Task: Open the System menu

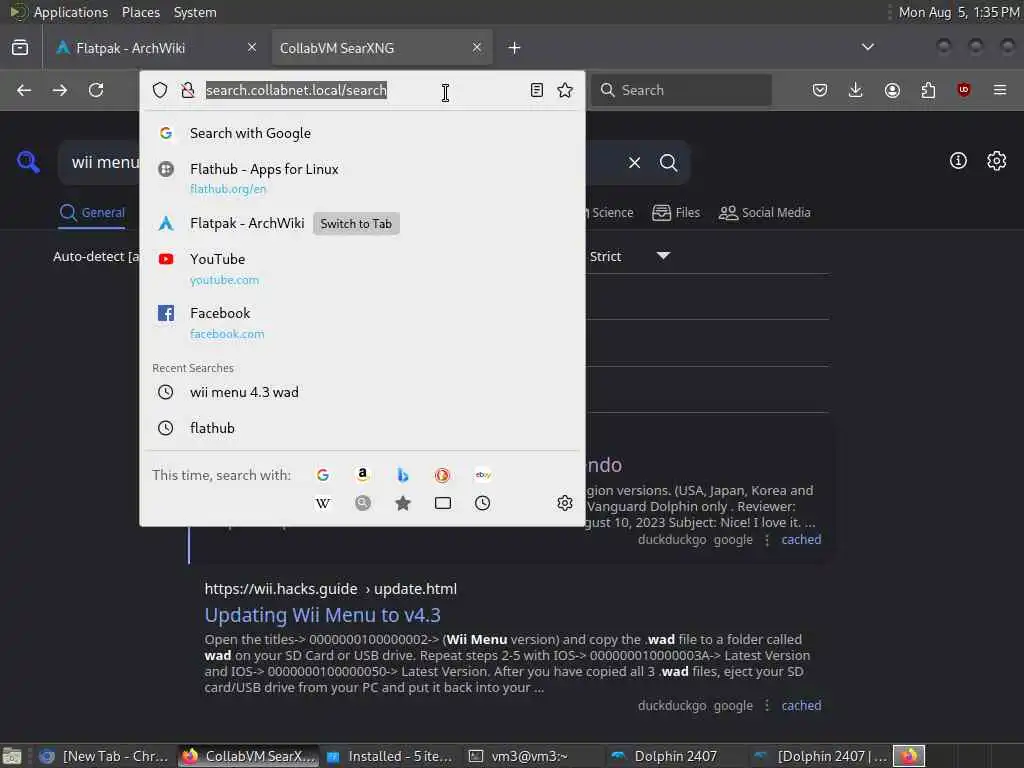Action: (195, 12)
